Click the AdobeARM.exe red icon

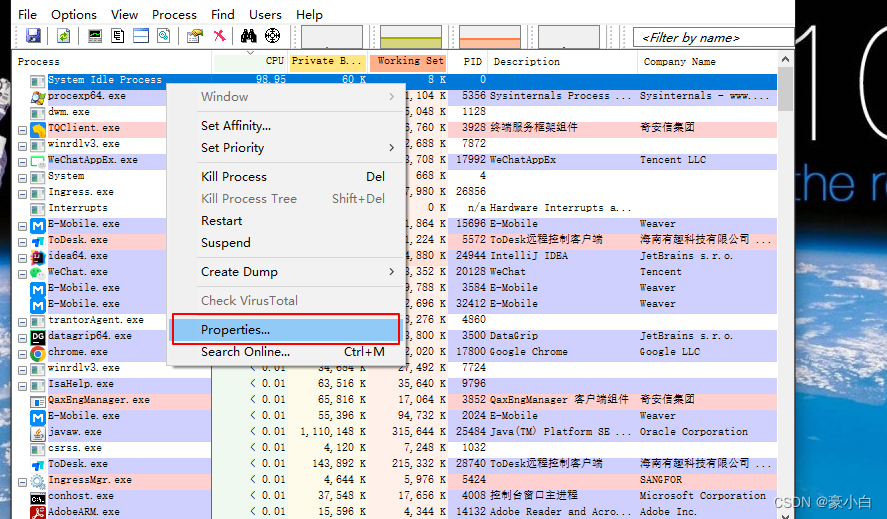(x=38, y=512)
